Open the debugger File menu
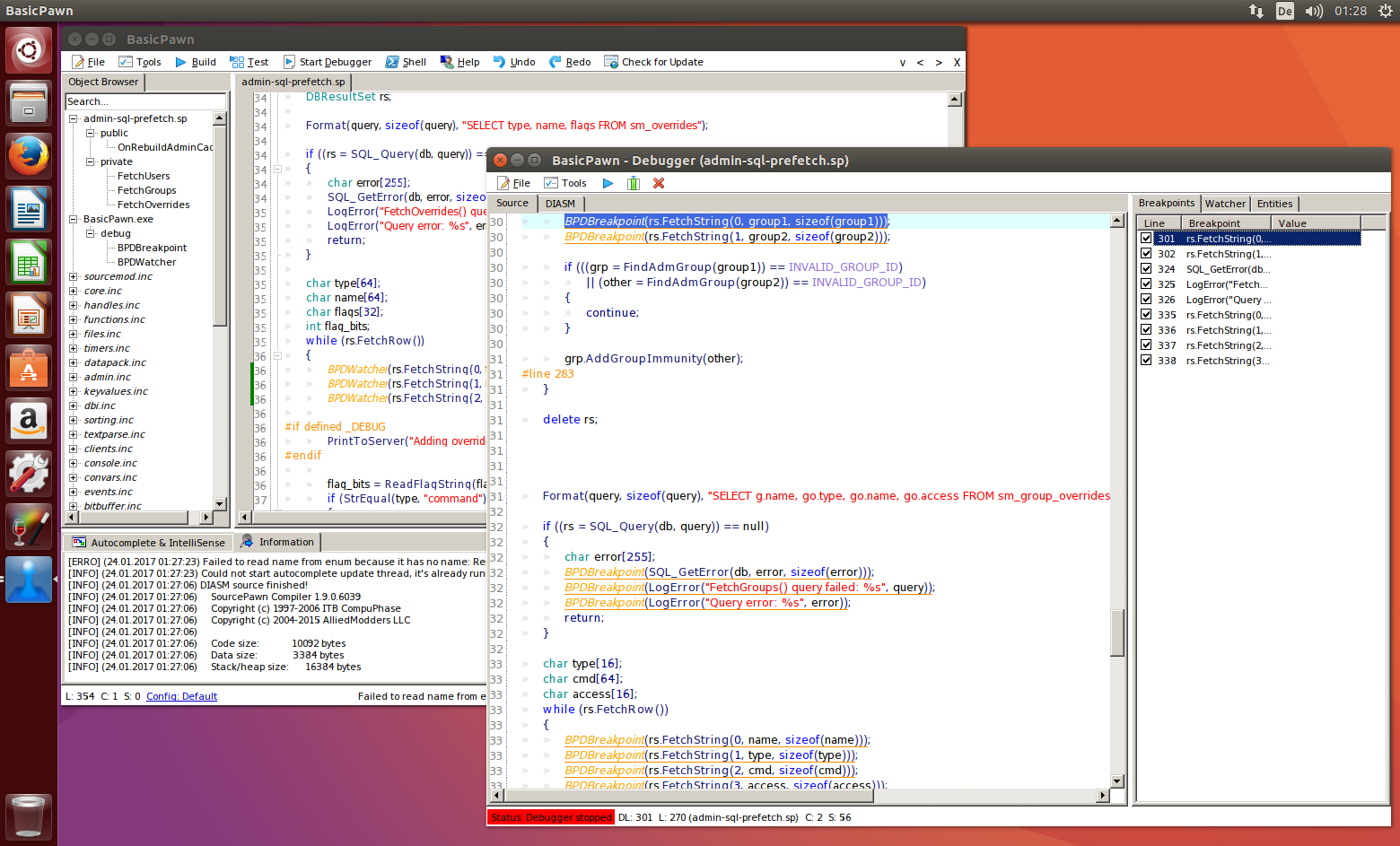 tap(513, 183)
